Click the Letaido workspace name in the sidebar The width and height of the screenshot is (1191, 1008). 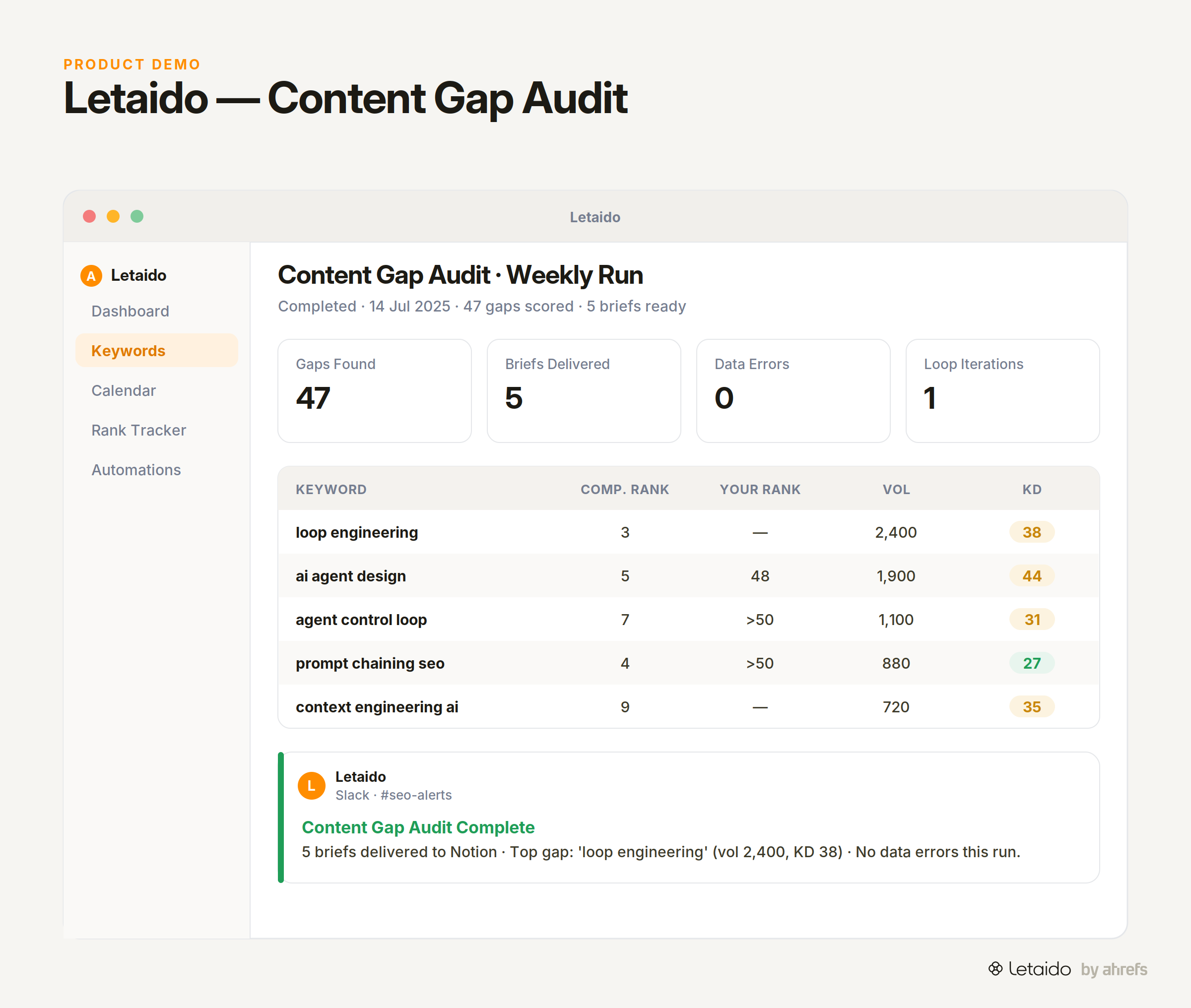(x=138, y=275)
